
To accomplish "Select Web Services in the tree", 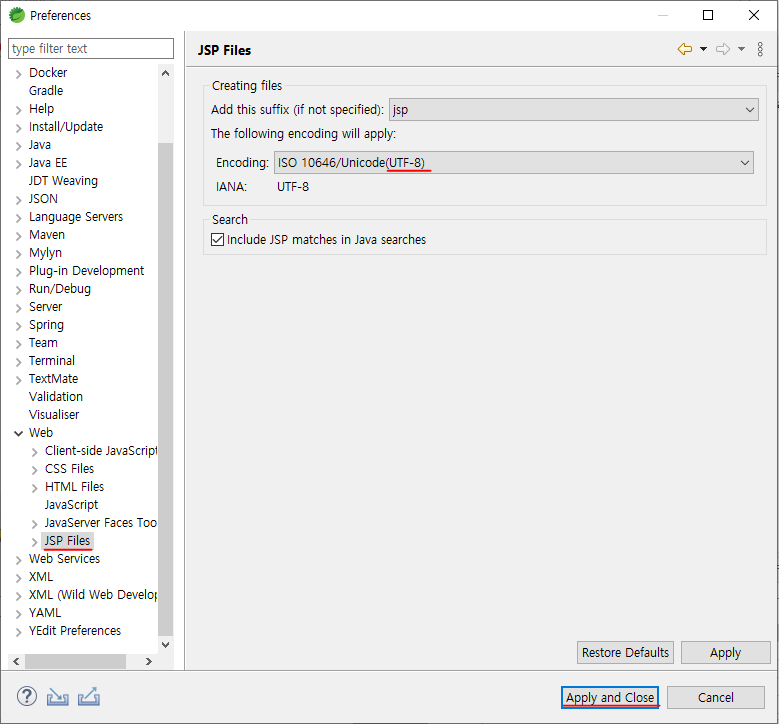I will point(64,559).
